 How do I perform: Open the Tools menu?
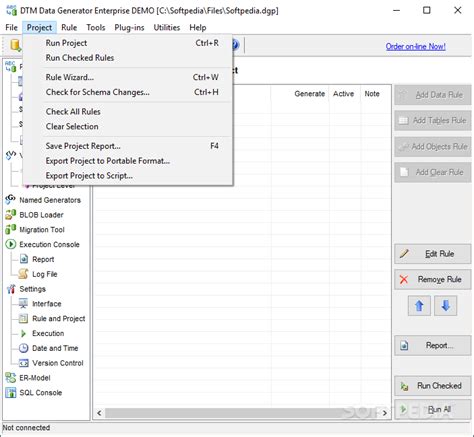tap(96, 28)
